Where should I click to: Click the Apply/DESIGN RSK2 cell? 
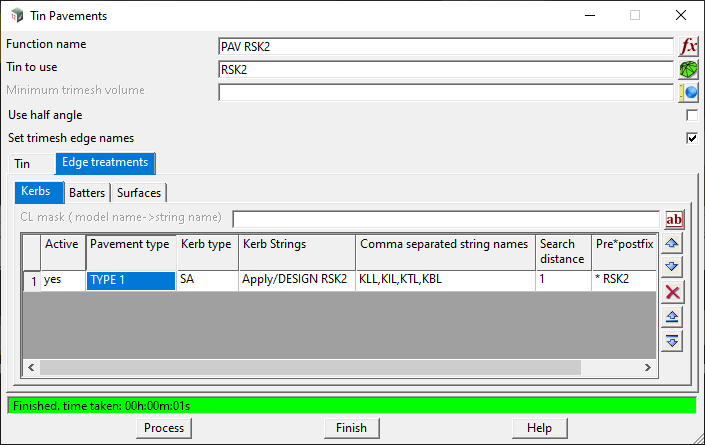click(x=297, y=280)
